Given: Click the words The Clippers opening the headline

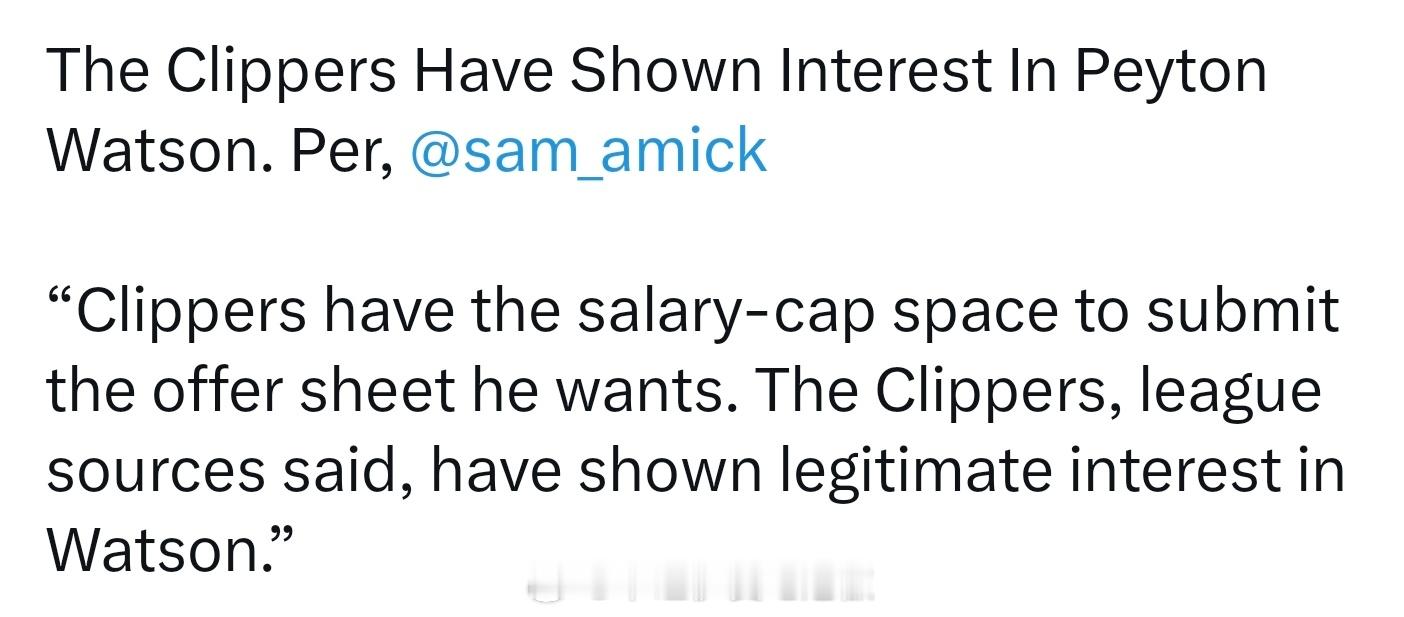Looking at the screenshot, I should click(222, 72).
